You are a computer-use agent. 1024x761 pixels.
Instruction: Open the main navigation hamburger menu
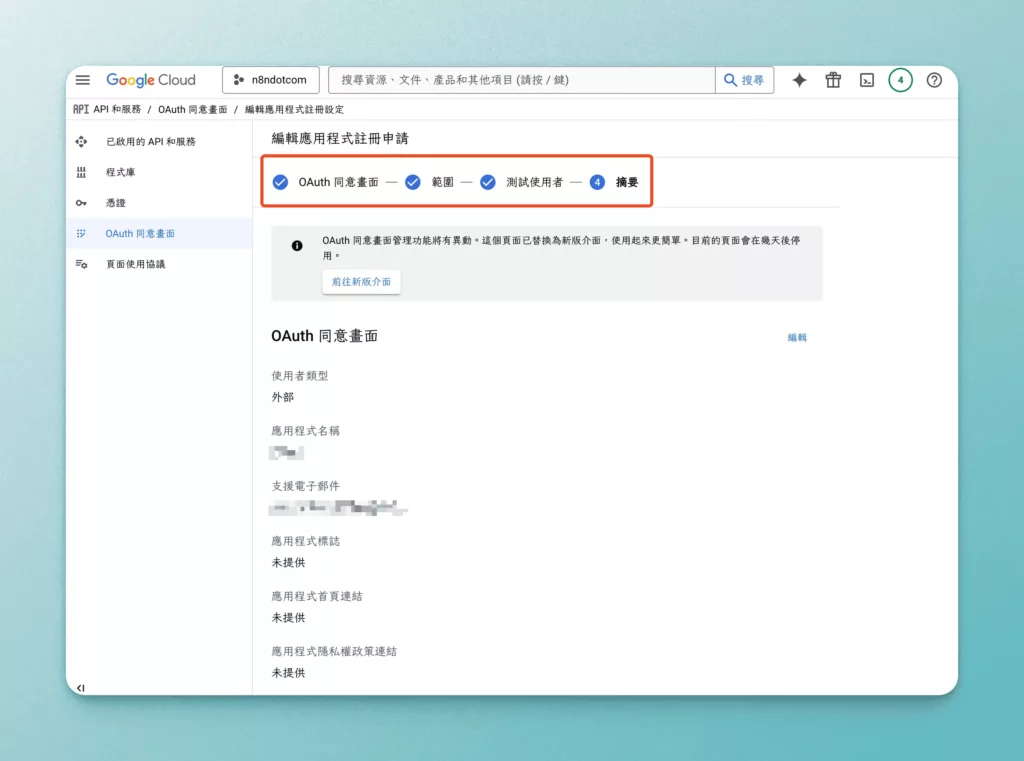pyautogui.click(x=83, y=80)
